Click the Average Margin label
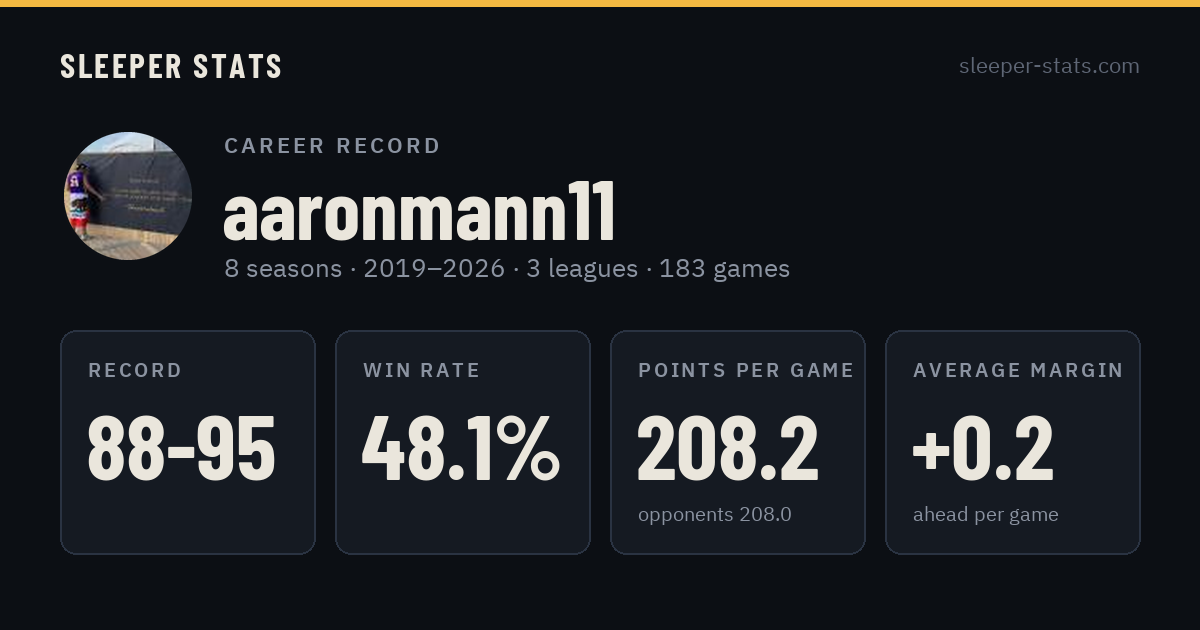The image size is (1200, 630). tap(1018, 370)
